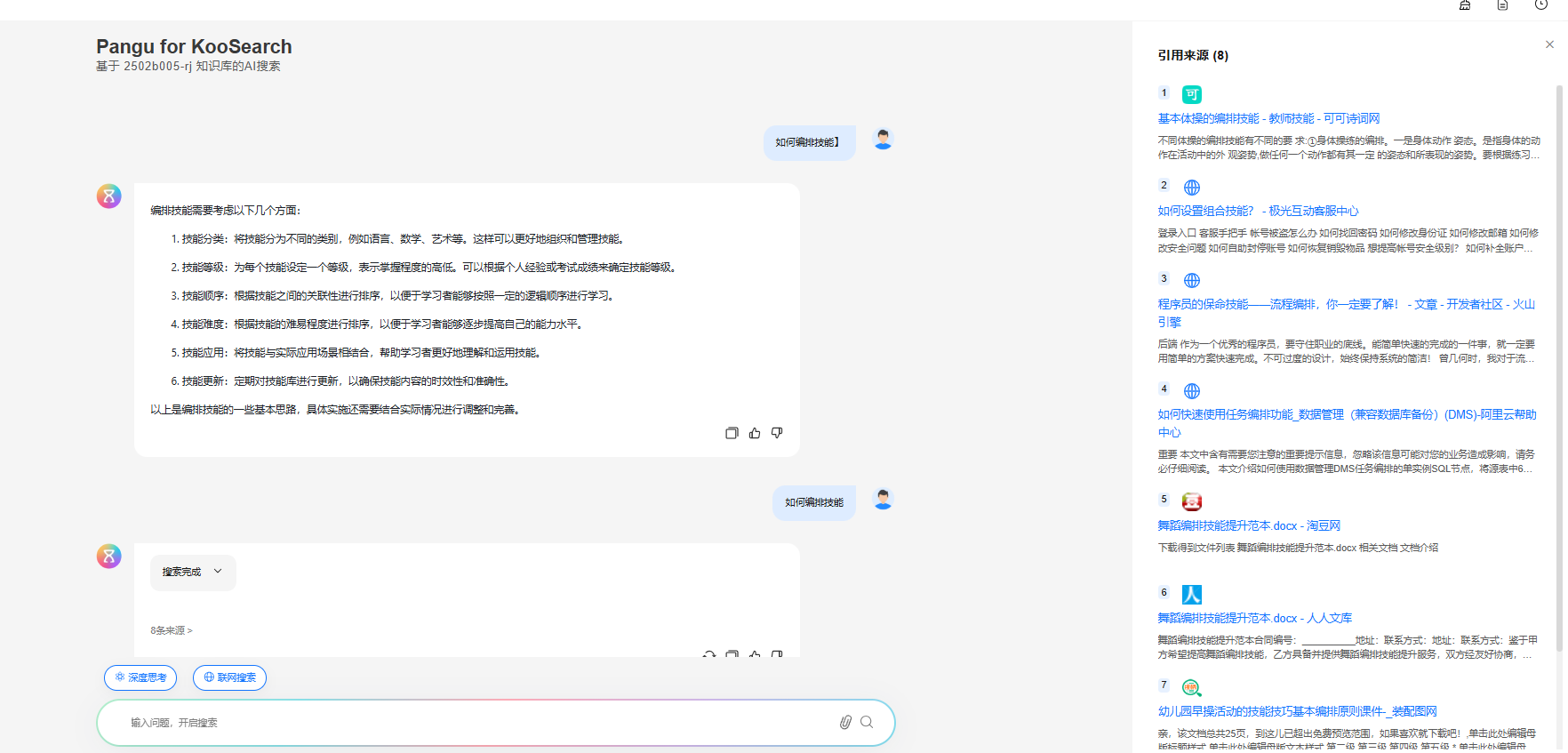The width and height of the screenshot is (1568, 753).
Task: Open the history clock icon
Action: click(x=1541, y=4)
